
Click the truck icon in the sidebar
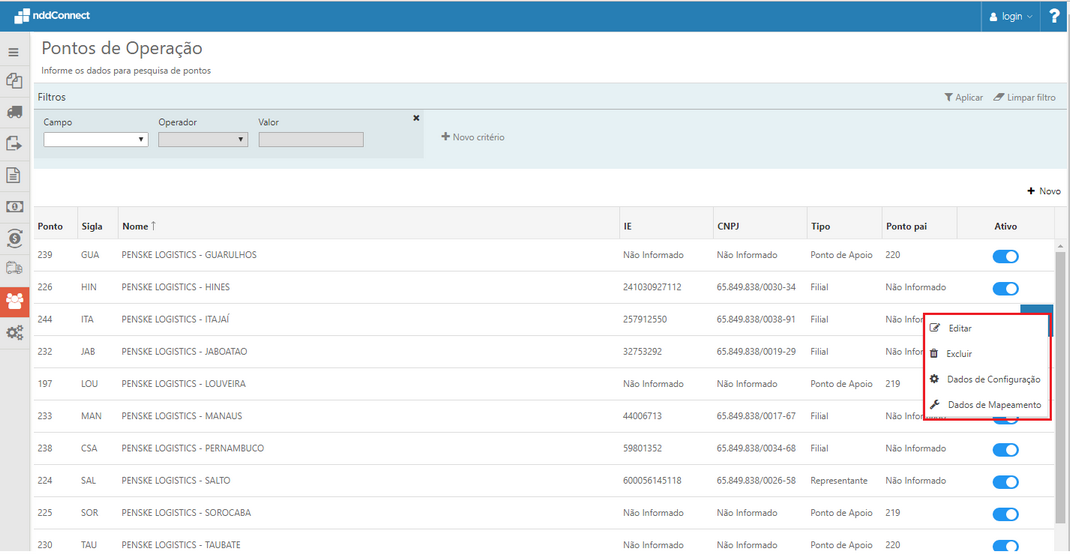pos(14,112)
